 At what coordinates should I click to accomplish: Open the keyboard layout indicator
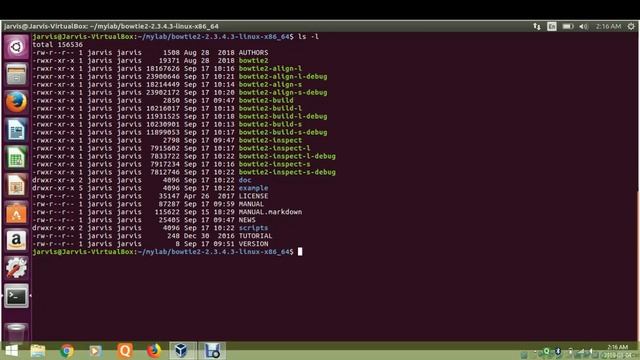(x=552, y=27)
